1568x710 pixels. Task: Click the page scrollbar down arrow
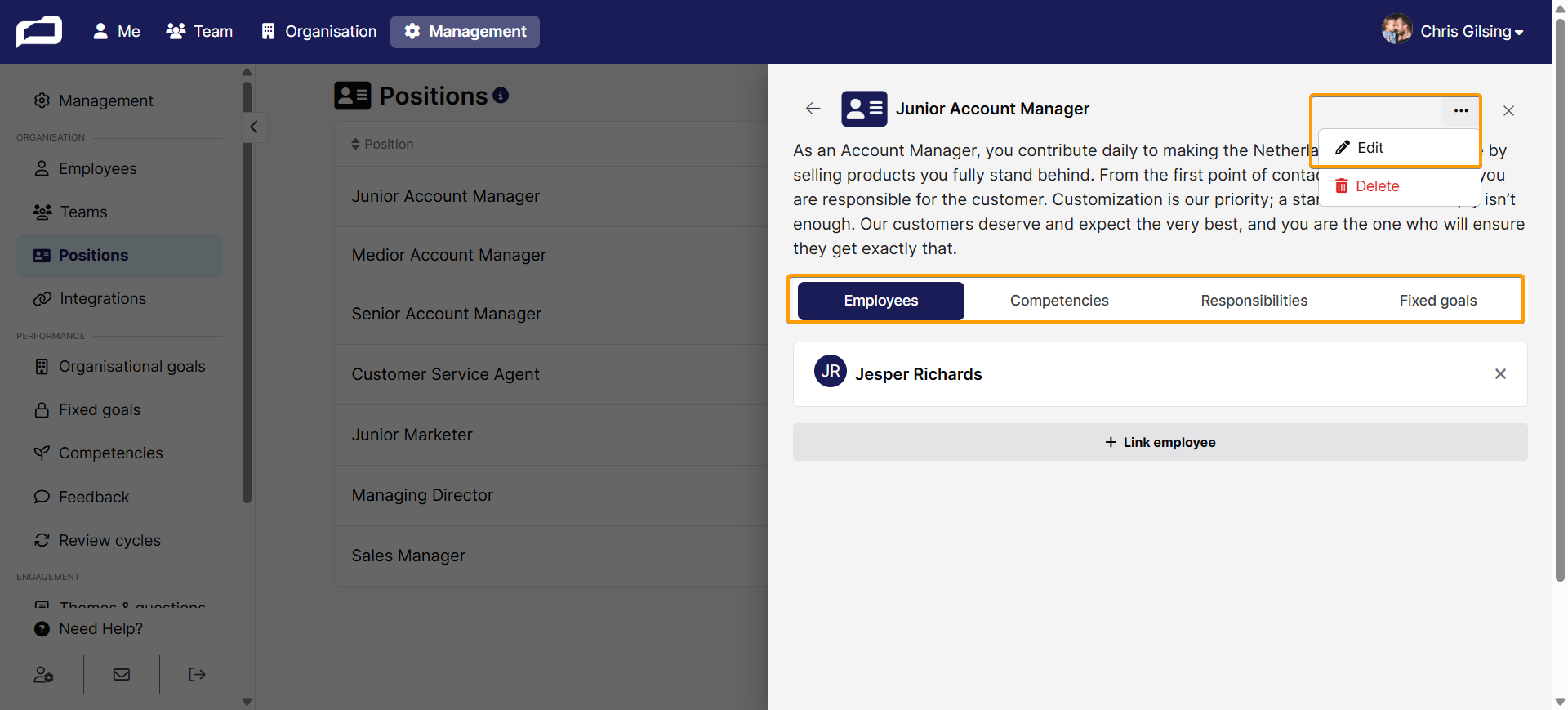pyautogui.click(x=1560, y=702)
